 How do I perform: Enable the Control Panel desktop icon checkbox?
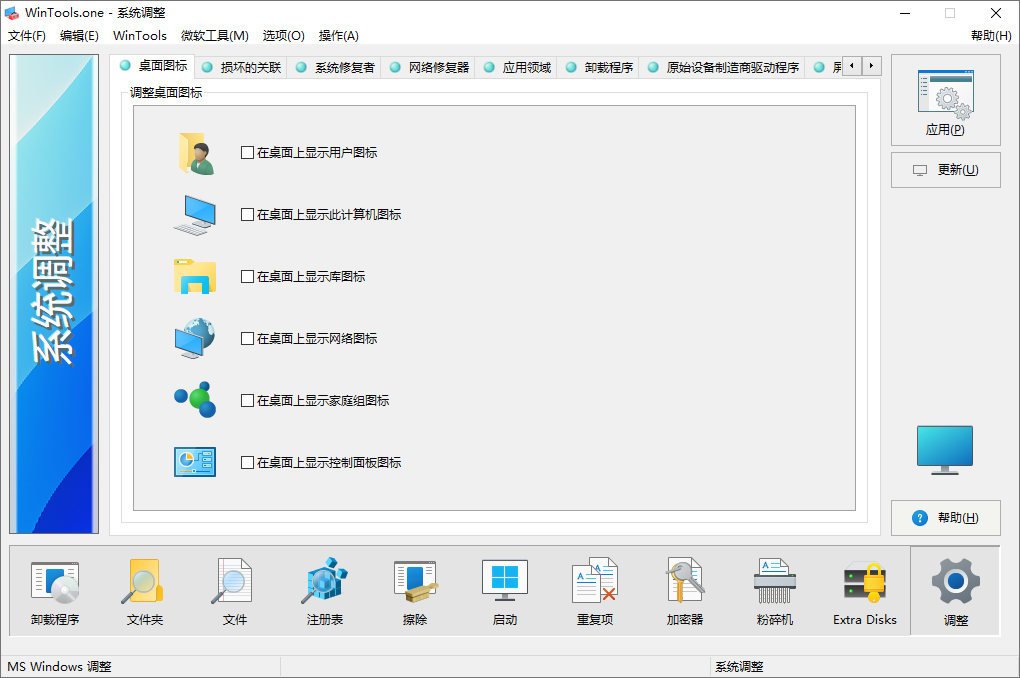click(x=245, y=462)
